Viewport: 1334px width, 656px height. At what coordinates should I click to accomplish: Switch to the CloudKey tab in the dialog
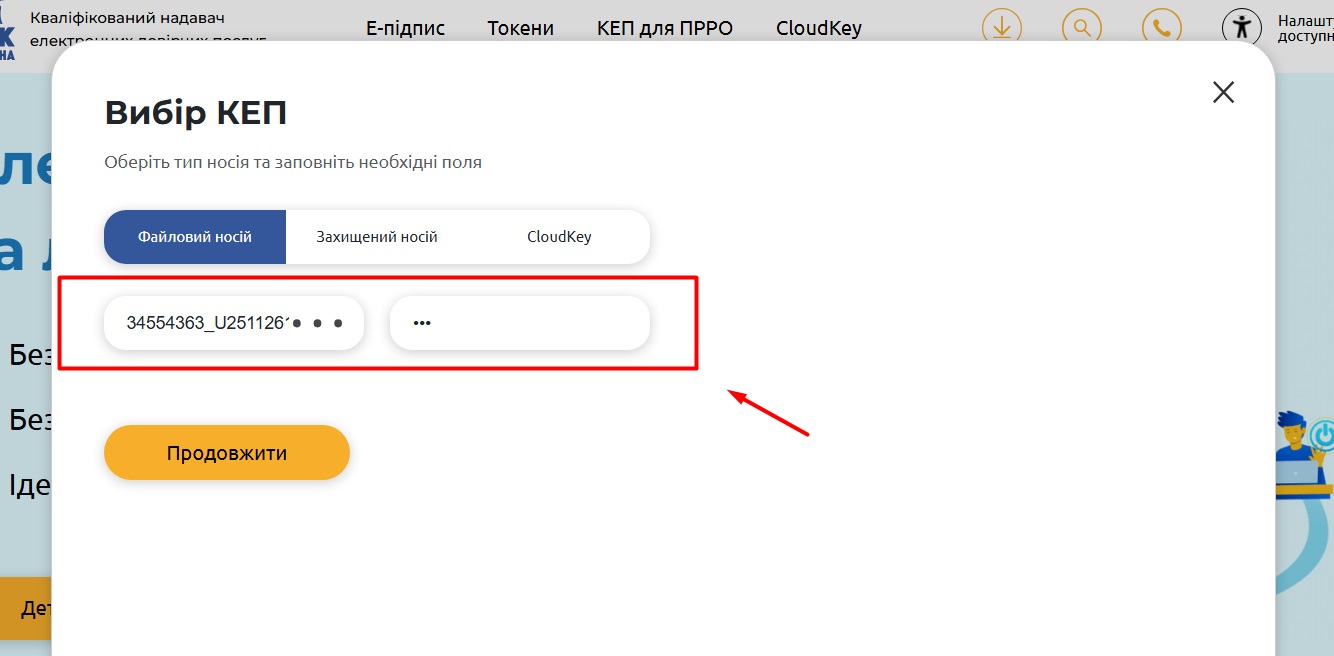(x=559, y=237)
